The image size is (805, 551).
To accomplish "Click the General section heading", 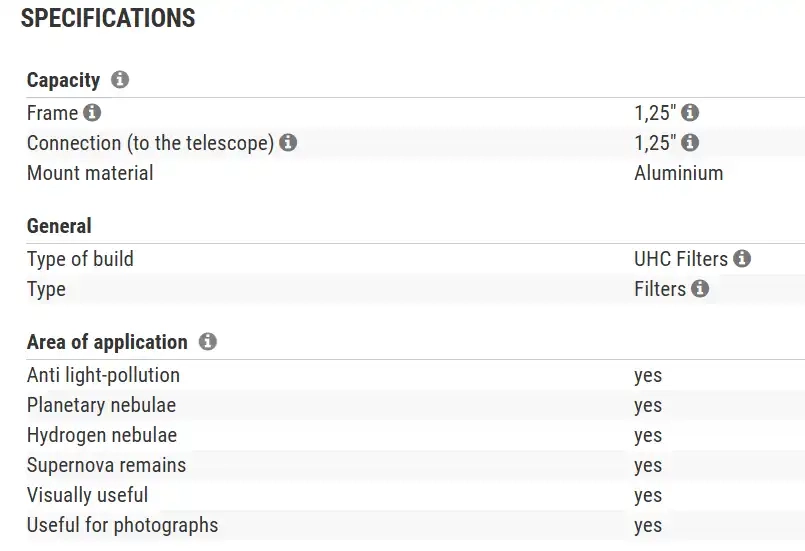I will pyautogui.click(x=59, y=226).
